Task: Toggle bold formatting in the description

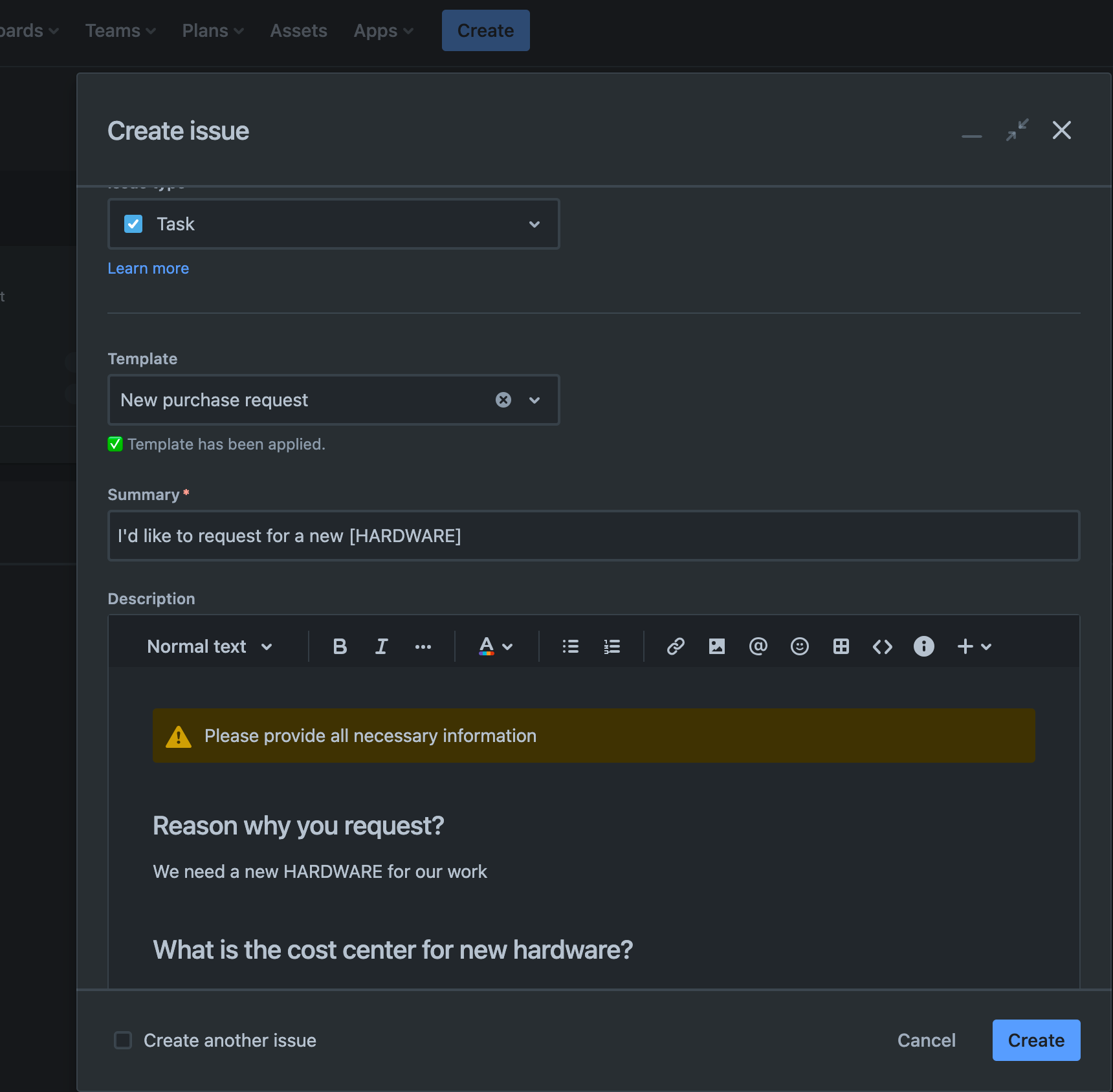Action: [339, 646]
